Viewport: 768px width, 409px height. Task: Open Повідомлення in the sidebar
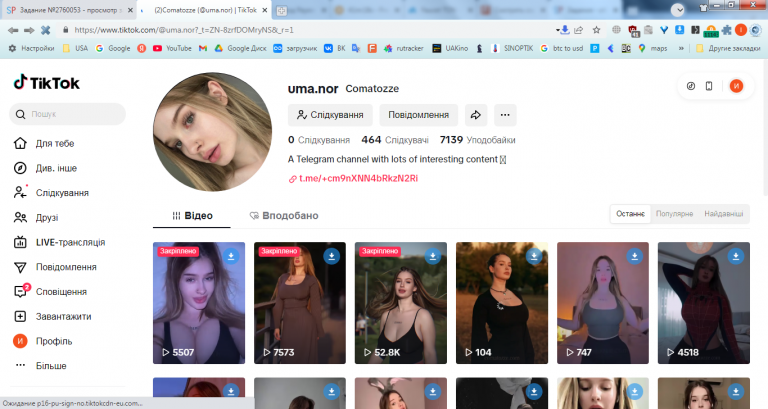(55, 267)
